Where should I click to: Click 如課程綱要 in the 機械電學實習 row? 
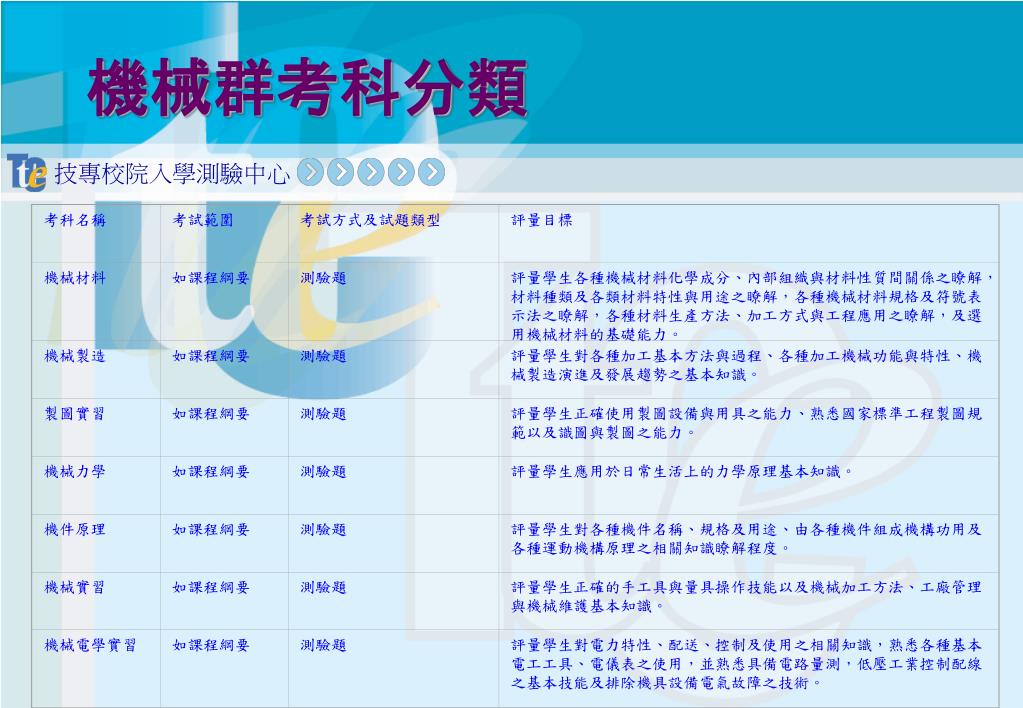click(211, 645)
